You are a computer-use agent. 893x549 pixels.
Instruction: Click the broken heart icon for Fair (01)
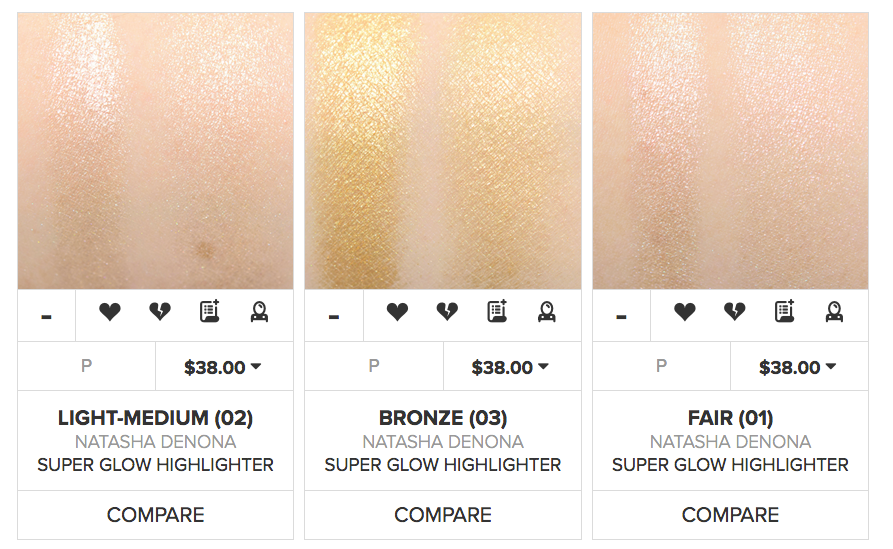735,313
